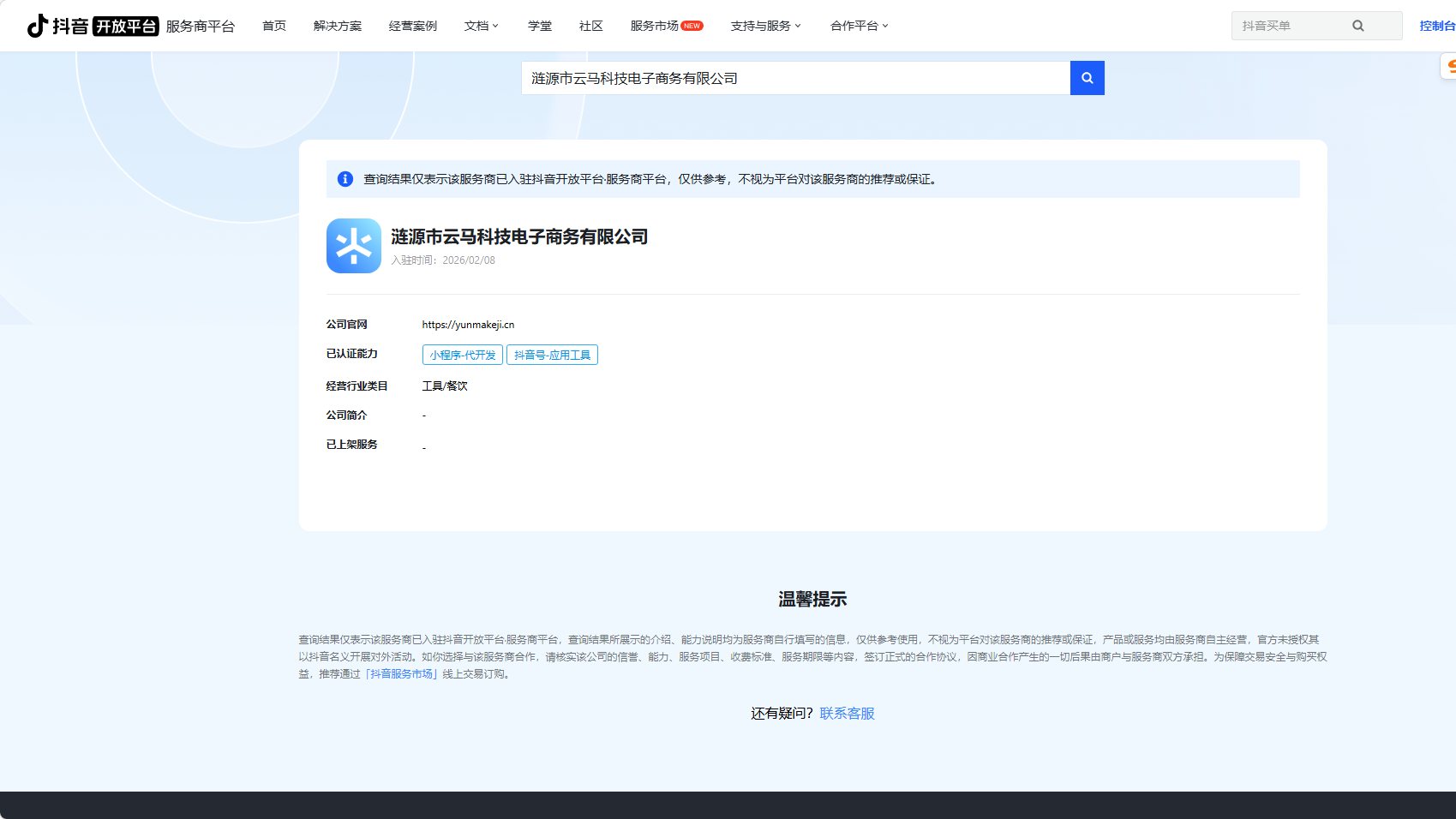
Task: Click the company logo thumbnail
Action: [x=353, y=246]
